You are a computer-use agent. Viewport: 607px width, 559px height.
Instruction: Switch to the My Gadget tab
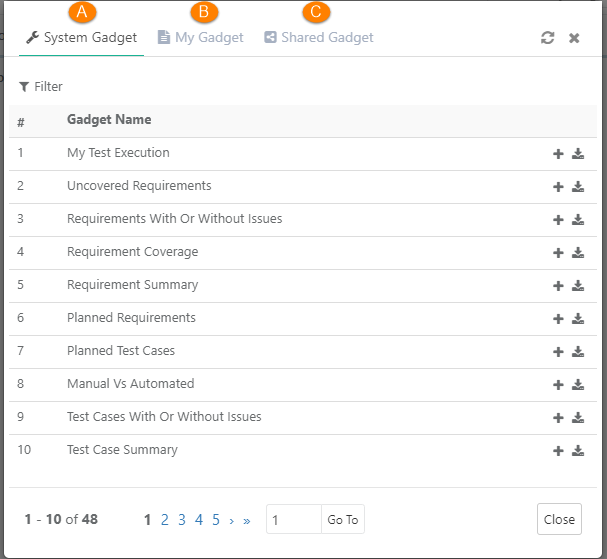click(x=201, y=38)
